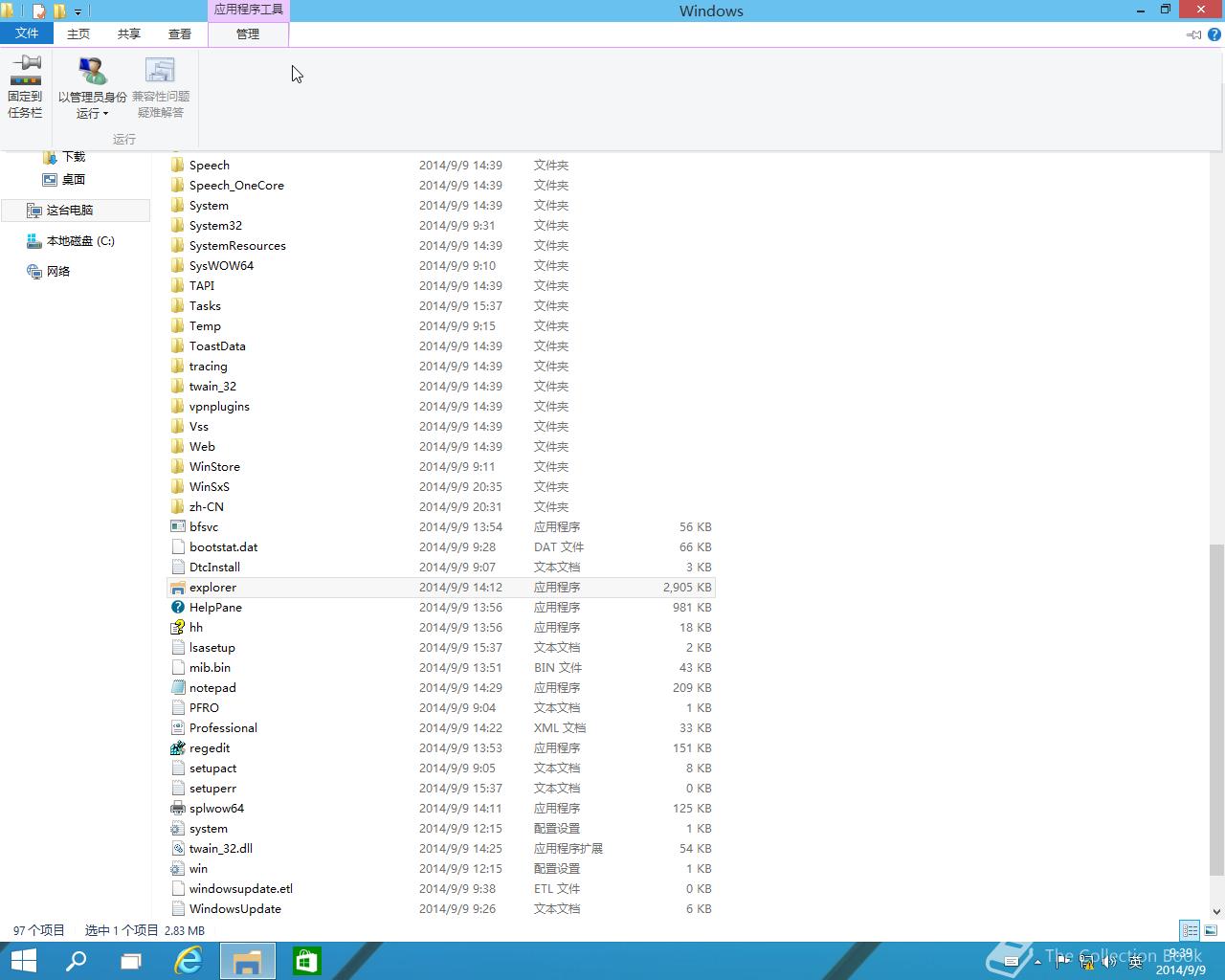Select the bootstat.dat file
The height and width of the screenshot is (980, 1225).
441,547
